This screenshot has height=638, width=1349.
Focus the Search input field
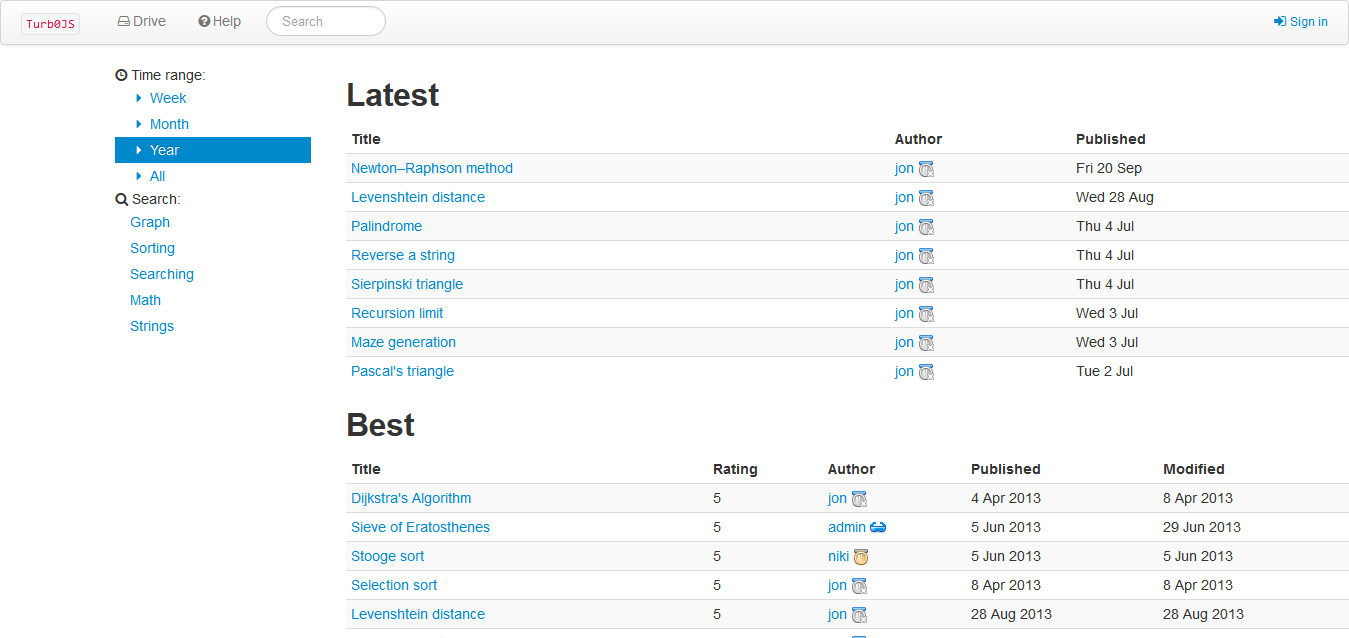click(x=326, y=21)
